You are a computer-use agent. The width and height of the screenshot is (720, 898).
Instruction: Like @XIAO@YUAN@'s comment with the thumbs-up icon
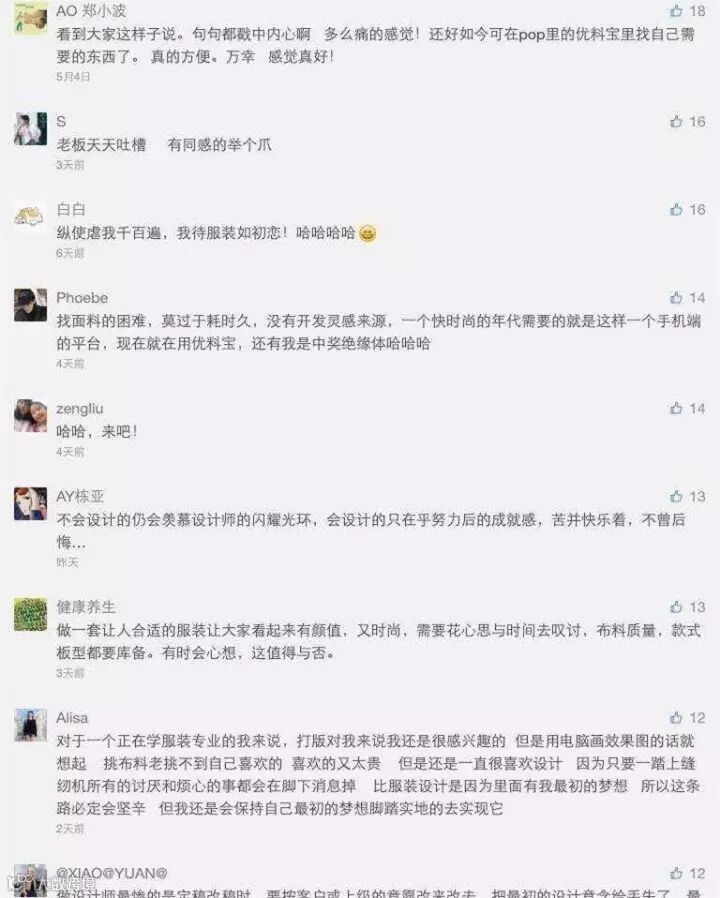pos(676,873)
